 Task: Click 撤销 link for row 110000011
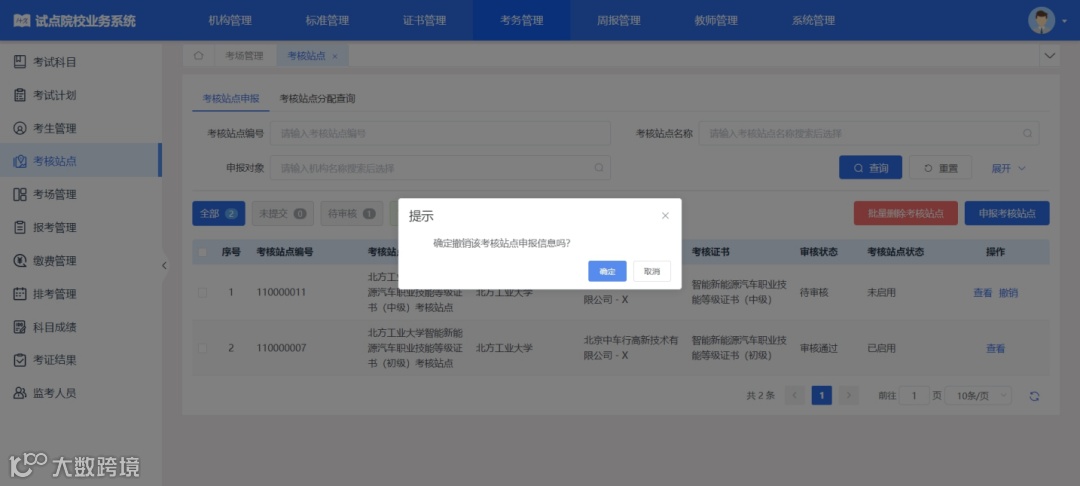1008,293
